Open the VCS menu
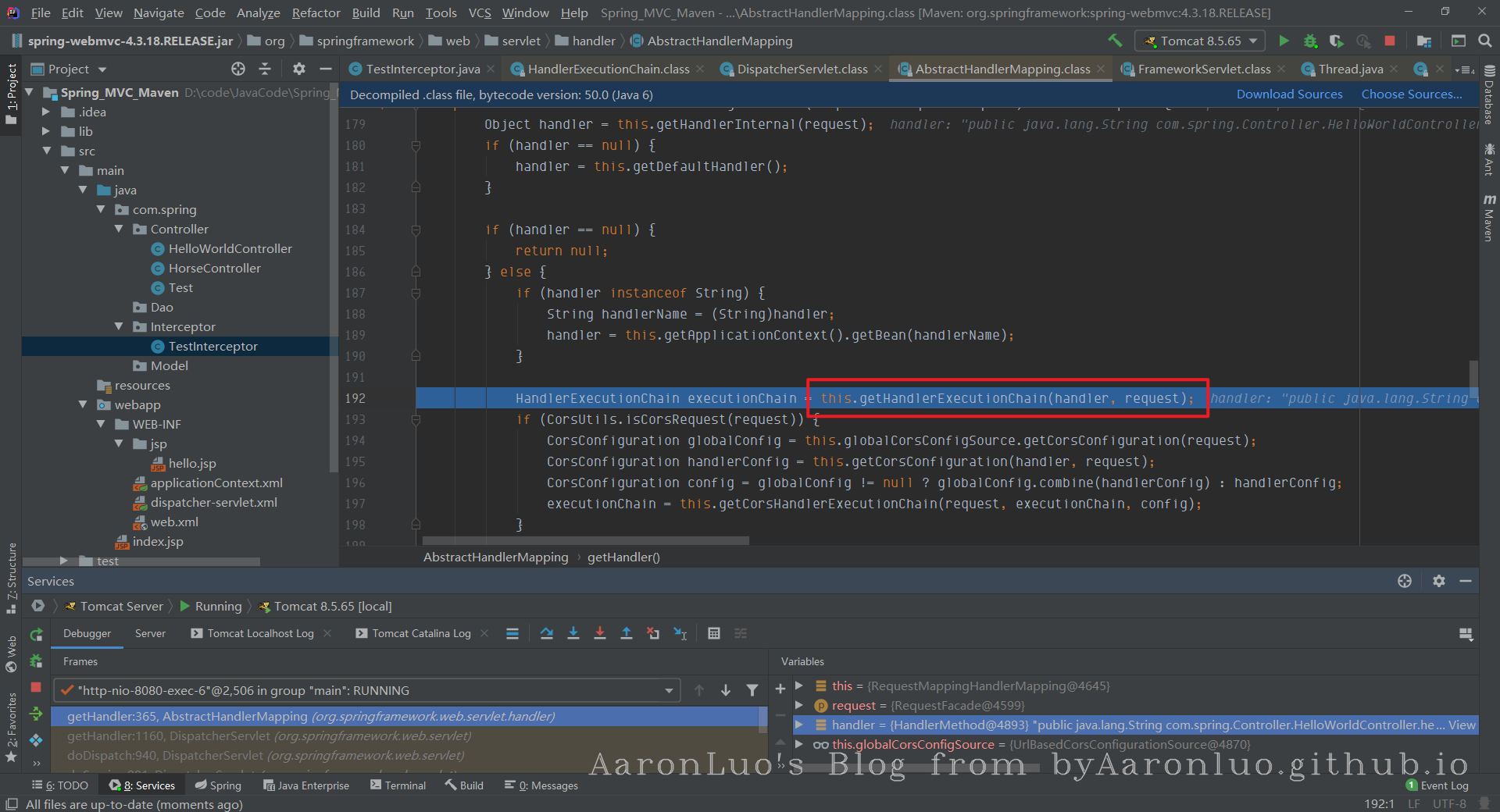This screenshot has height=812, width=1500. pyautogui.click(x=480, y=12)
